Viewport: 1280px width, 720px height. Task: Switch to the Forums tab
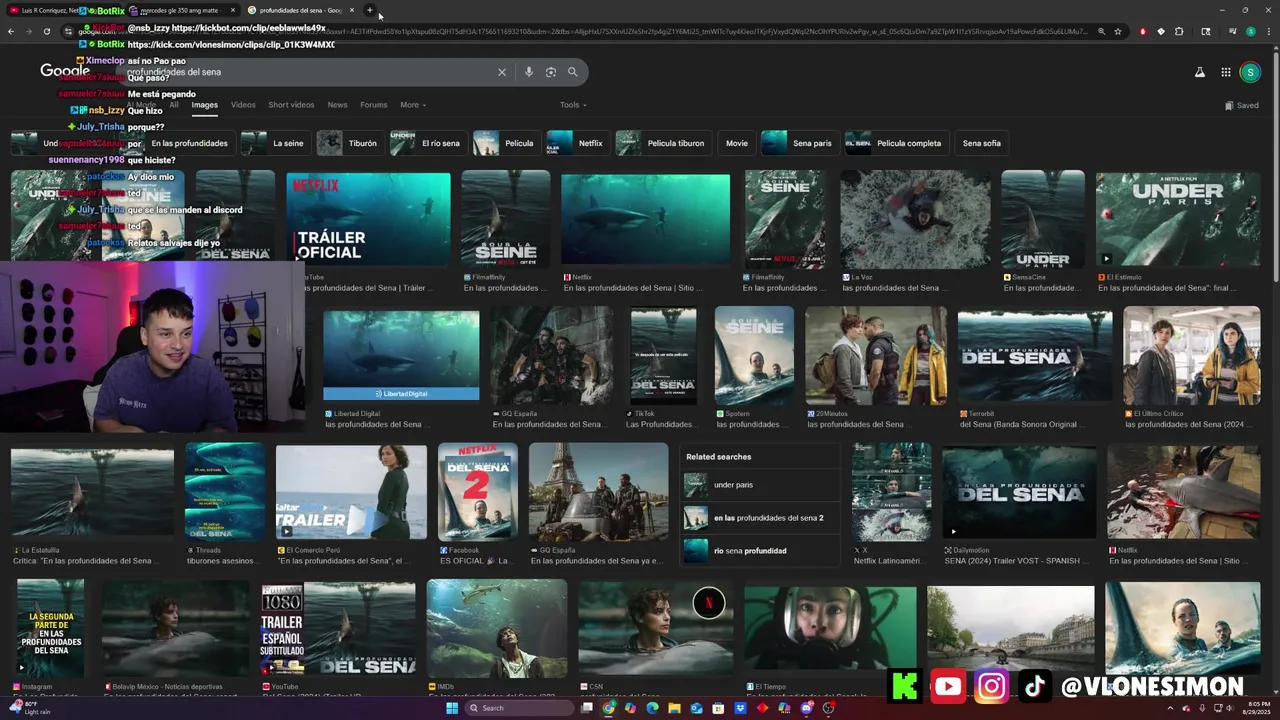click(x=374, y=105)
